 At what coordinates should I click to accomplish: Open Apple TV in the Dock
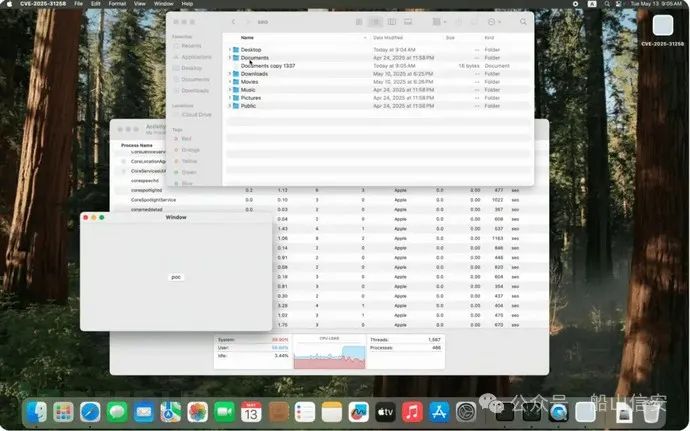[x=385, y=412]
